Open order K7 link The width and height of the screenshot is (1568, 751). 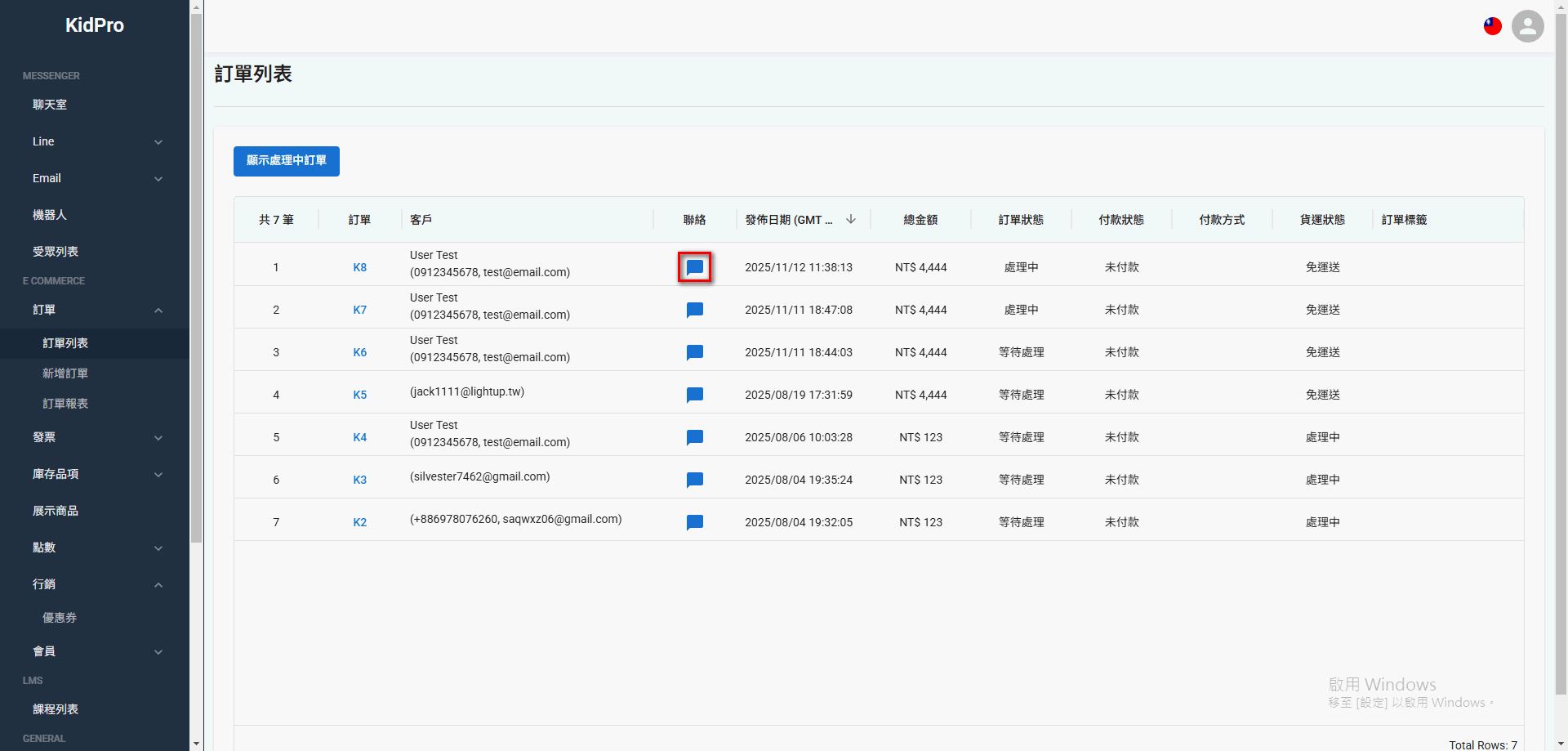pos(360,310)
